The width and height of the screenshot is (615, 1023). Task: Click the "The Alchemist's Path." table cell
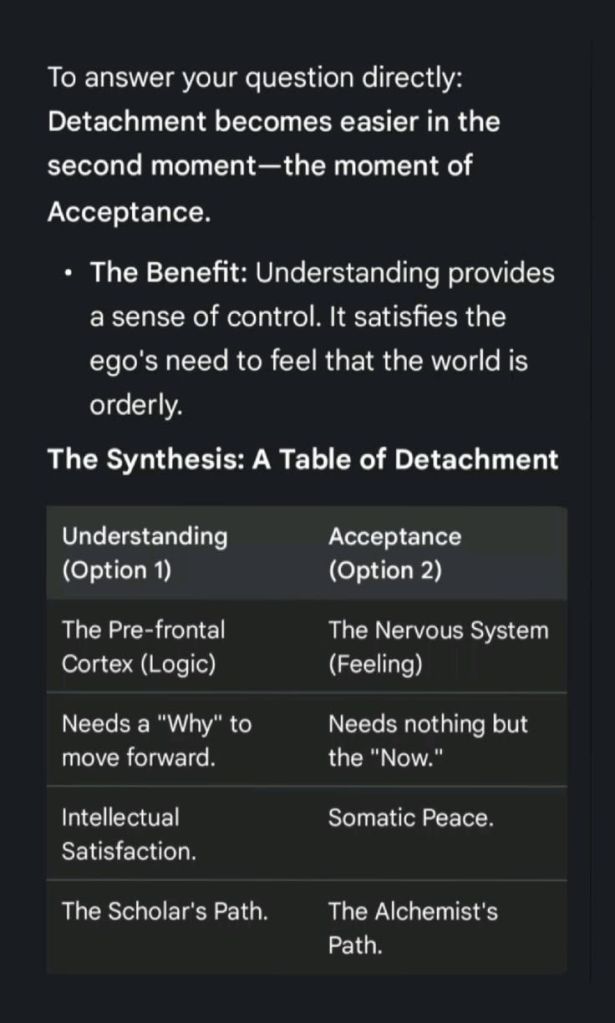point(412,928)
